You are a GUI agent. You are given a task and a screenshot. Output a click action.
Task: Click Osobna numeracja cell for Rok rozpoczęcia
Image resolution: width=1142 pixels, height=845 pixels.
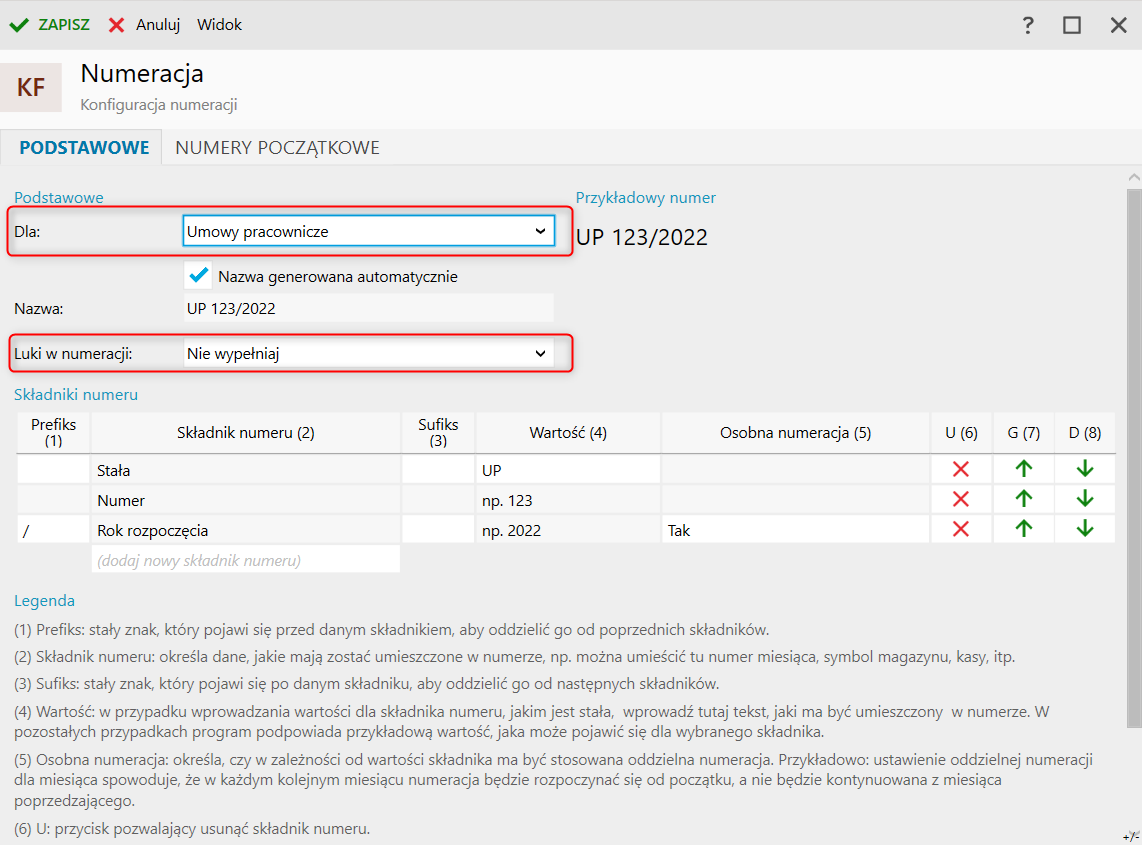coord(795,530)
